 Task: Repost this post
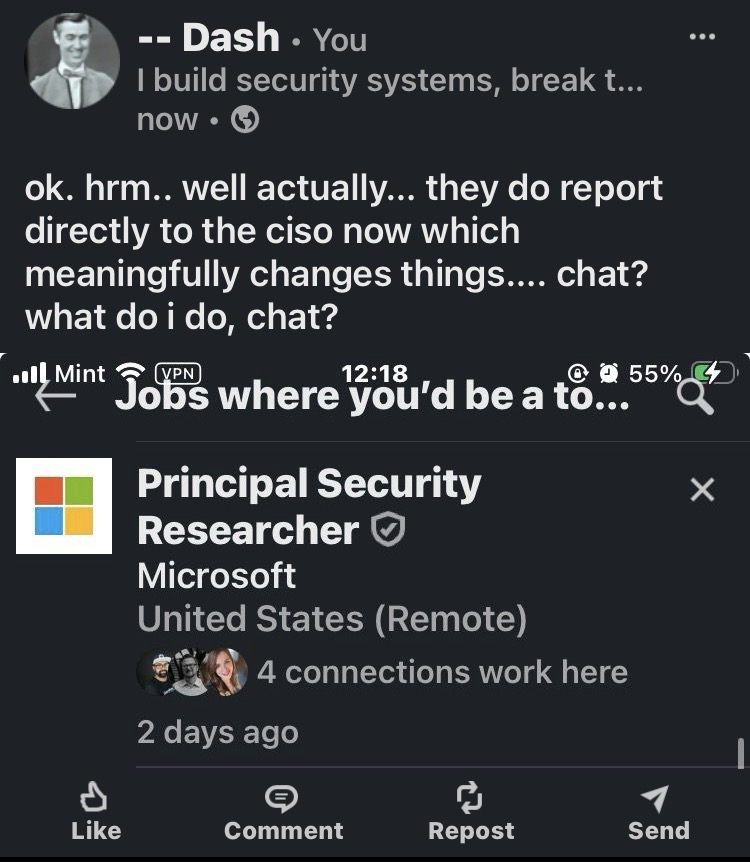point(470,812)
